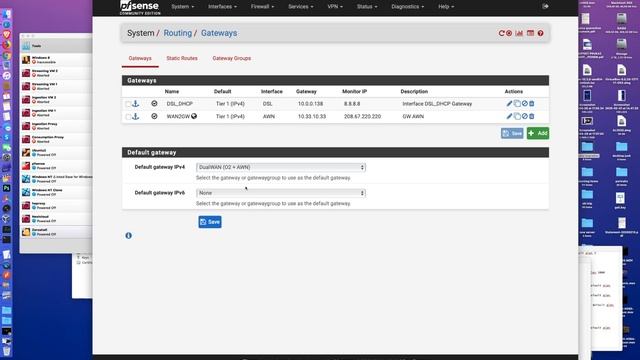640x360 pixels.
Task: Click the green Add gateway button
Action: pyautogui.click(x=538, y=133)
